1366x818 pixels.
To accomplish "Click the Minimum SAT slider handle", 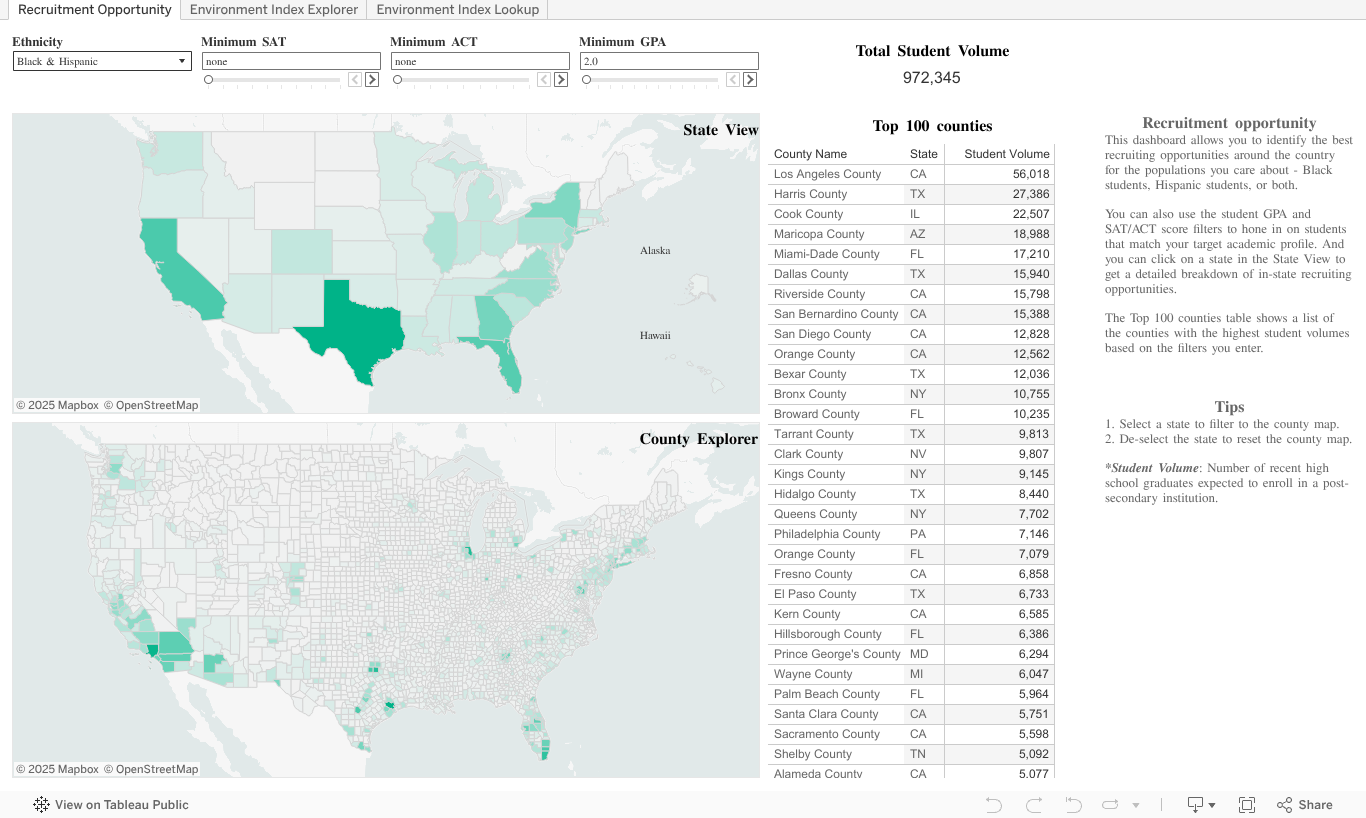I will tap(208, 80).
